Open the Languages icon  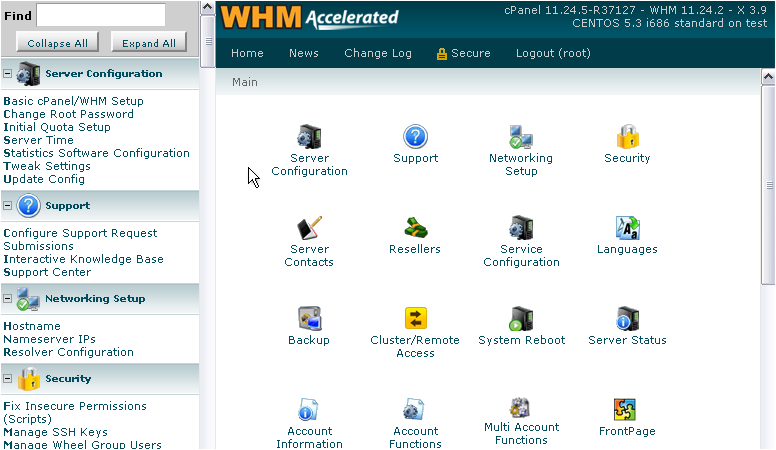pyautogui.click(x=628, y=228)
